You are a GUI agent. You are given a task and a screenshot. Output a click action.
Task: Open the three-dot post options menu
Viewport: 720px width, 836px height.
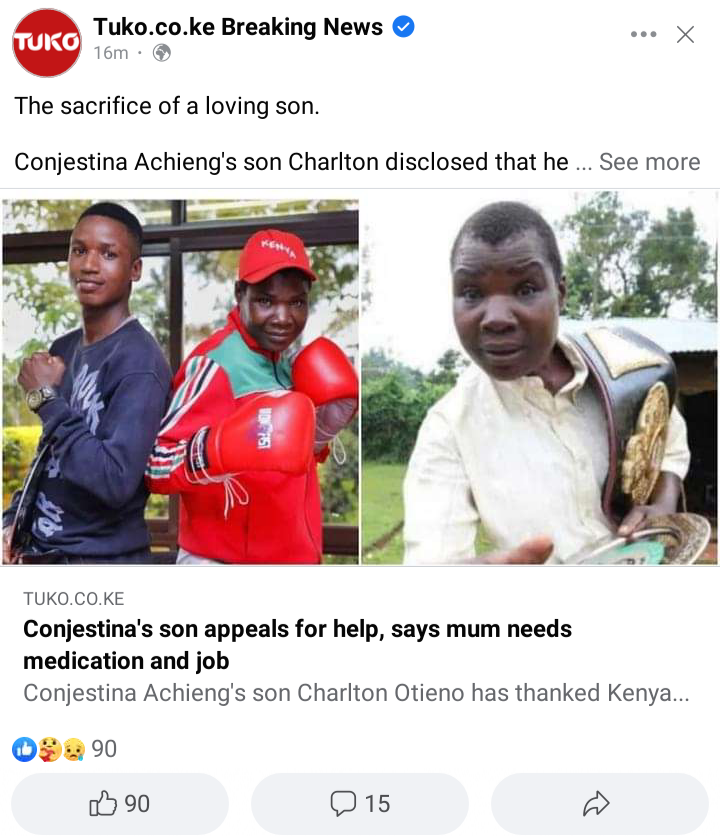643,34
